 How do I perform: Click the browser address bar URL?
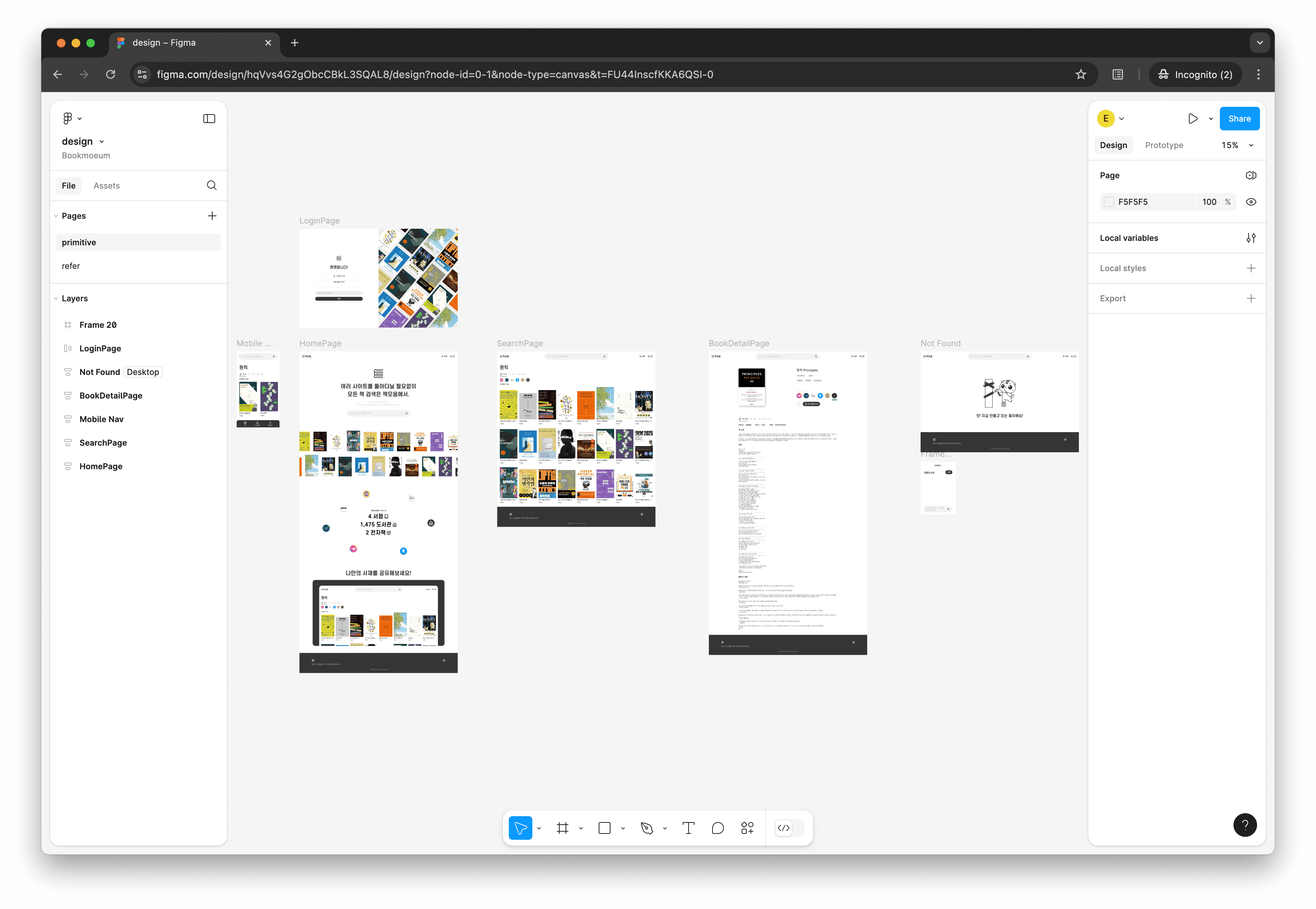coord(434,75)
